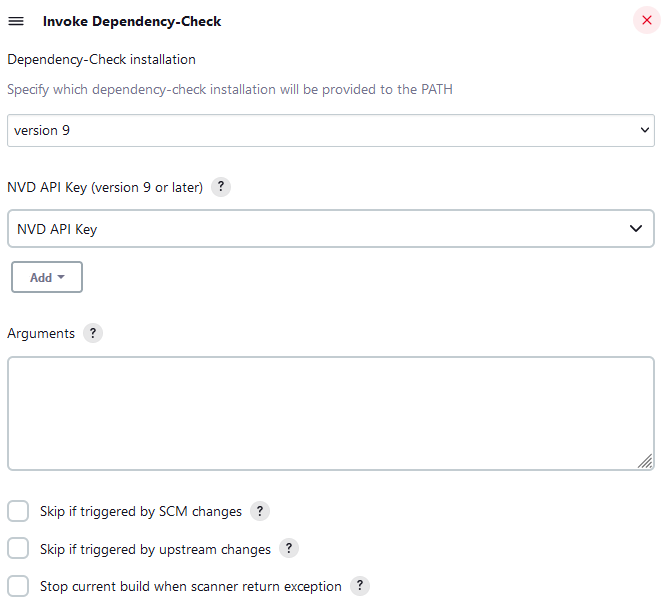Open help for NVD API Key

coord(221,187)
